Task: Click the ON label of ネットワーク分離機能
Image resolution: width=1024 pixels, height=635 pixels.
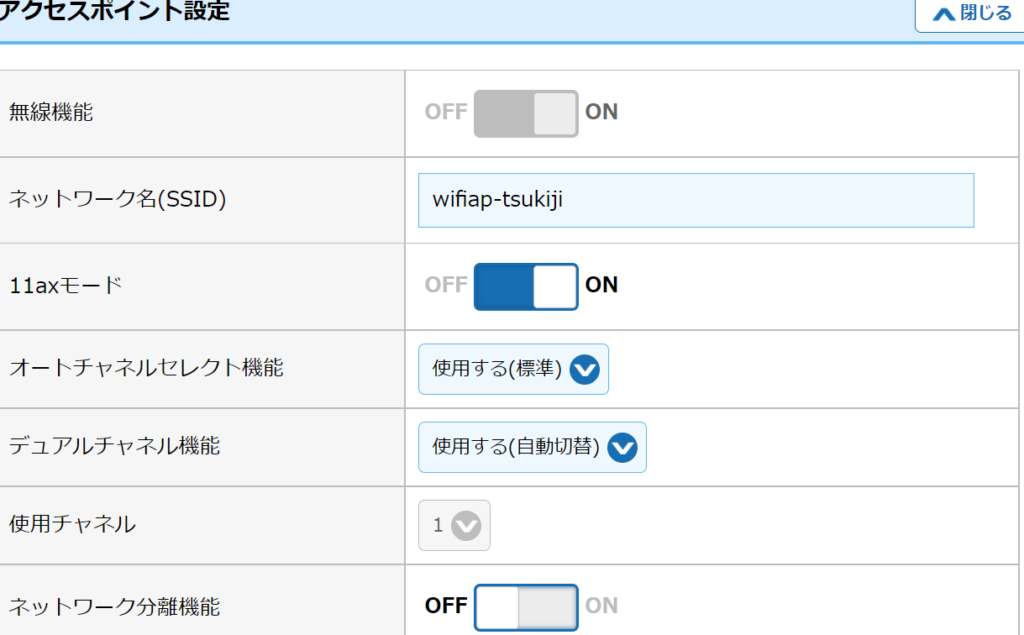Action: [602, 606]
